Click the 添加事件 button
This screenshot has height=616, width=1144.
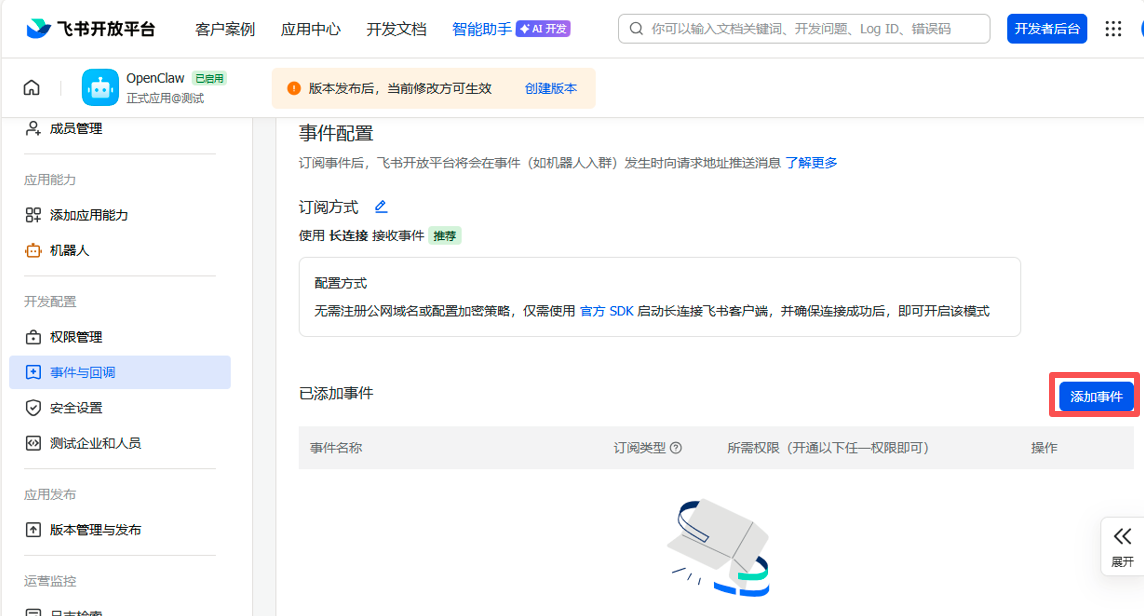(1094, 395)
